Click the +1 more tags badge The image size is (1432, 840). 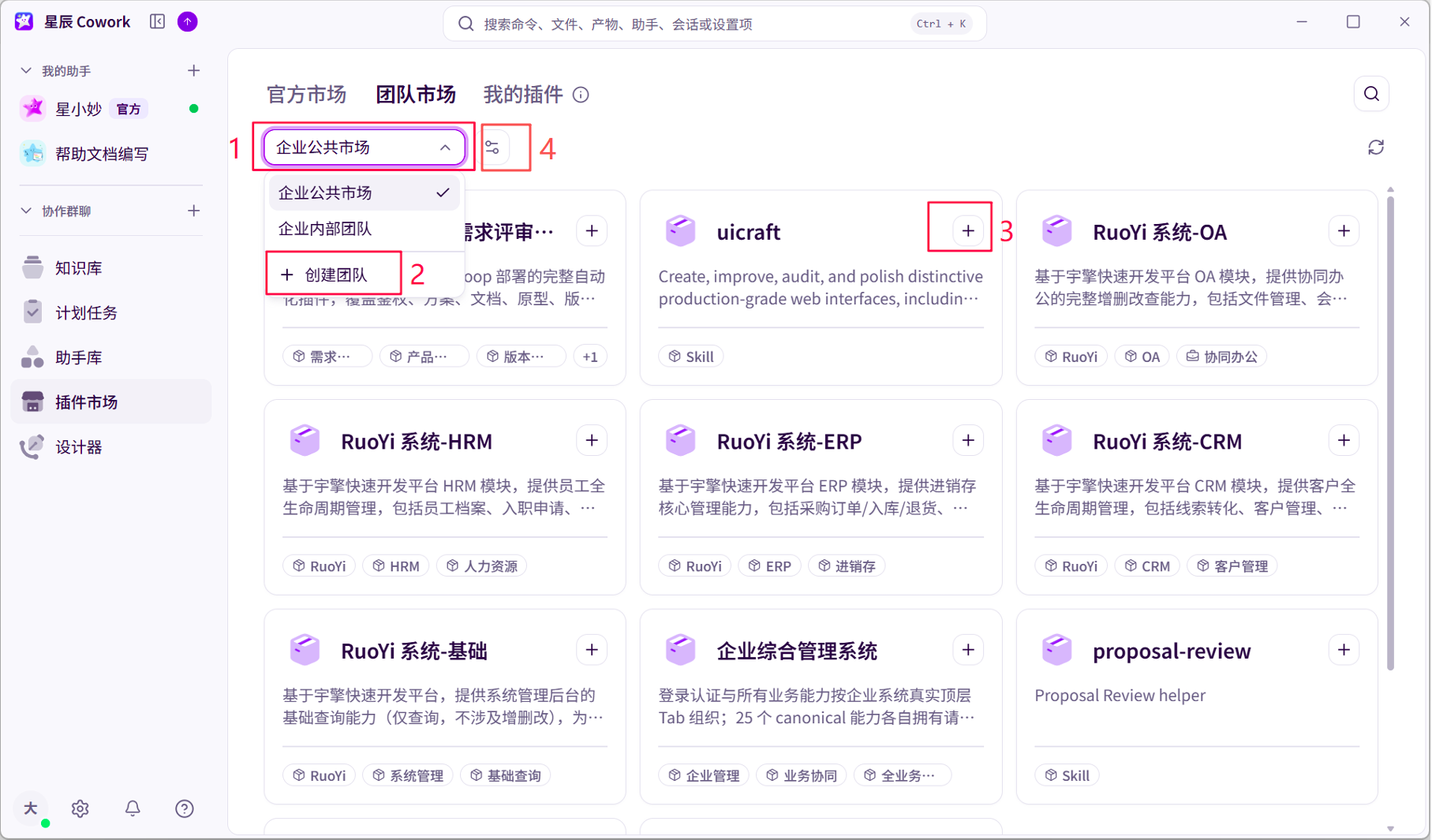(x=590, y=357)
